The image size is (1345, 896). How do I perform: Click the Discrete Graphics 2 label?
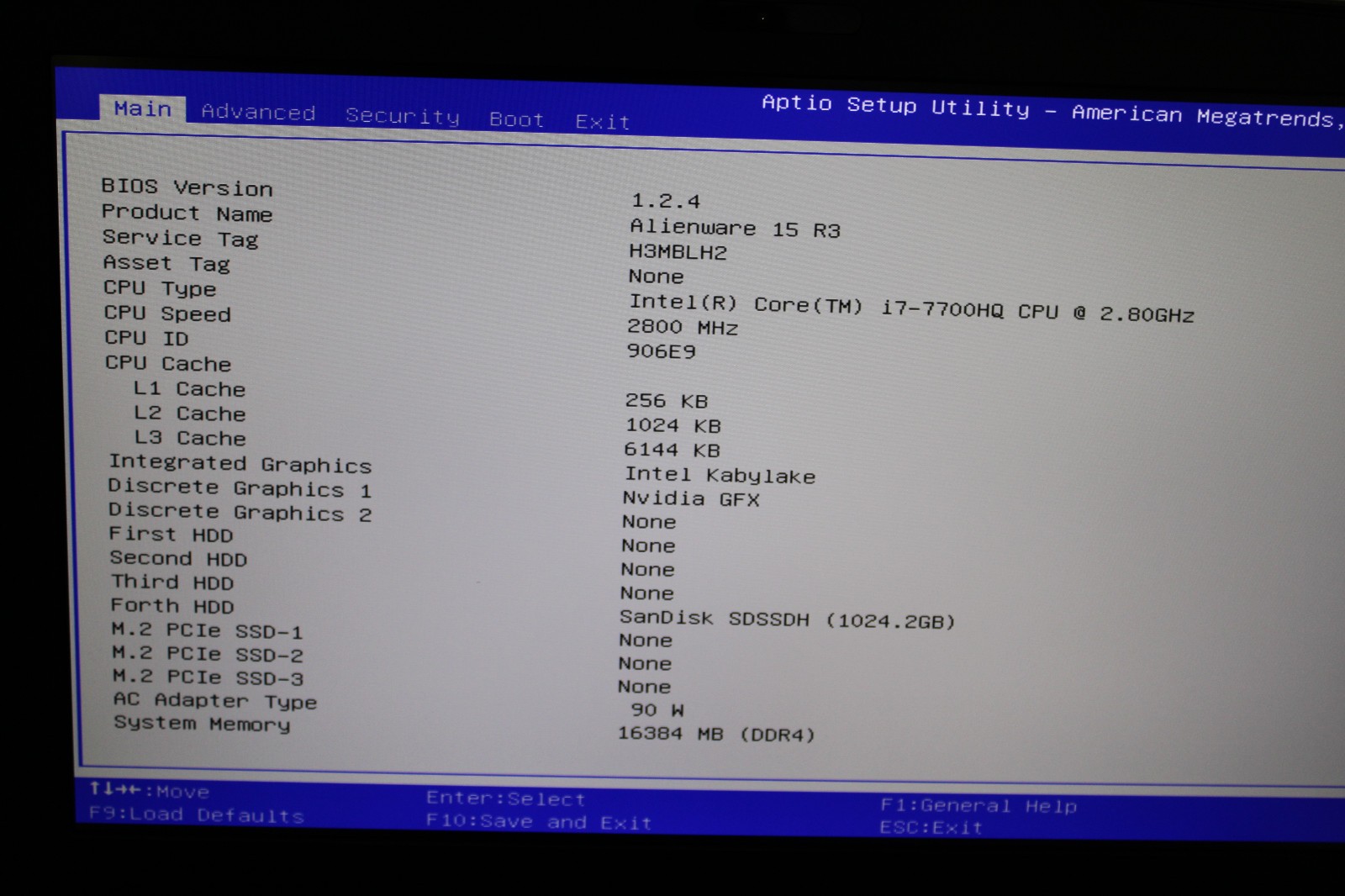coord(240,512)
